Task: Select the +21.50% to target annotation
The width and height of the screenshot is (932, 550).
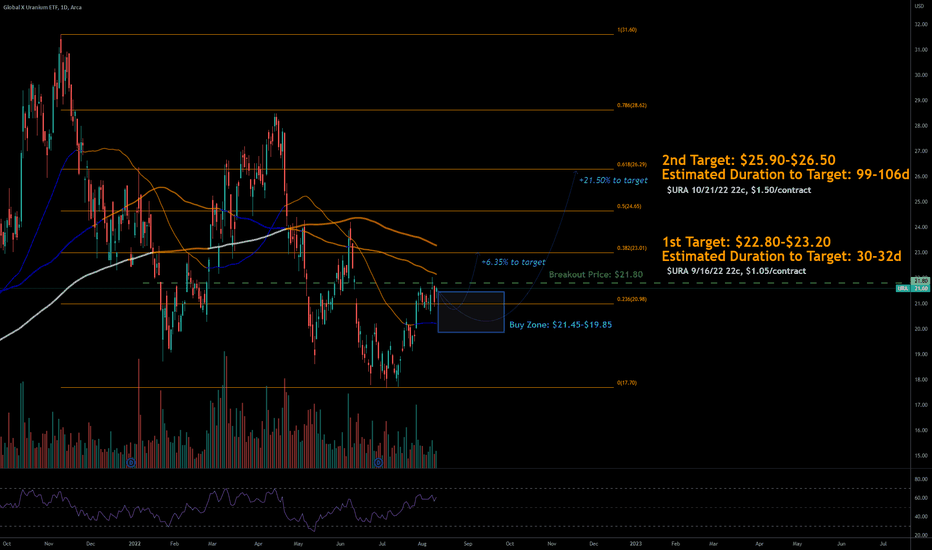Action: point(613,180)
